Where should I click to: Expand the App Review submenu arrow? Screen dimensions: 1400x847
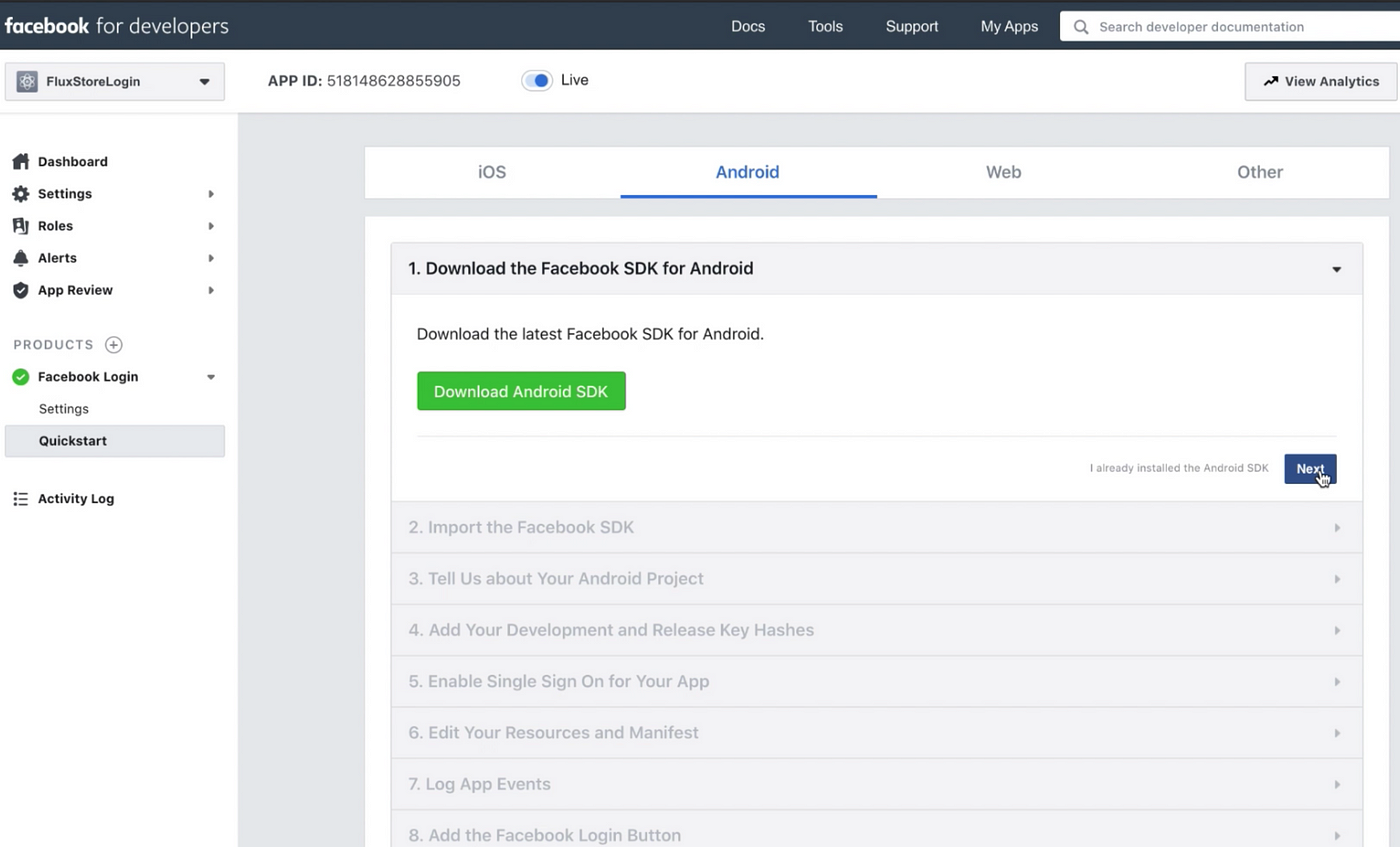coord(211,290)
